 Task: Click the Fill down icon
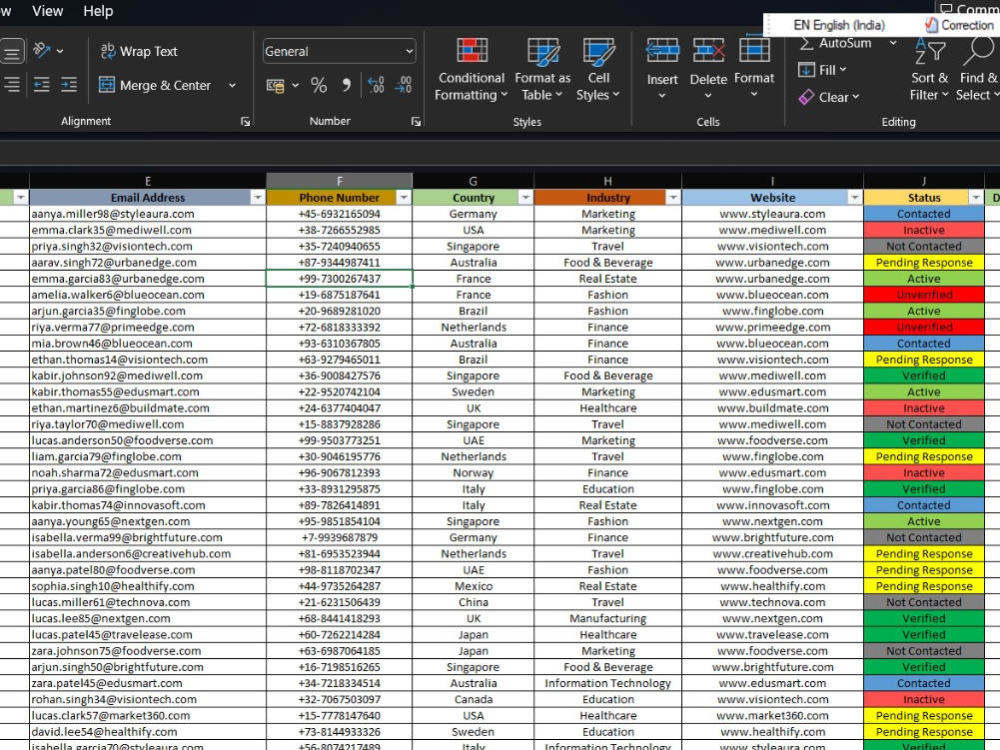[806, 70]
